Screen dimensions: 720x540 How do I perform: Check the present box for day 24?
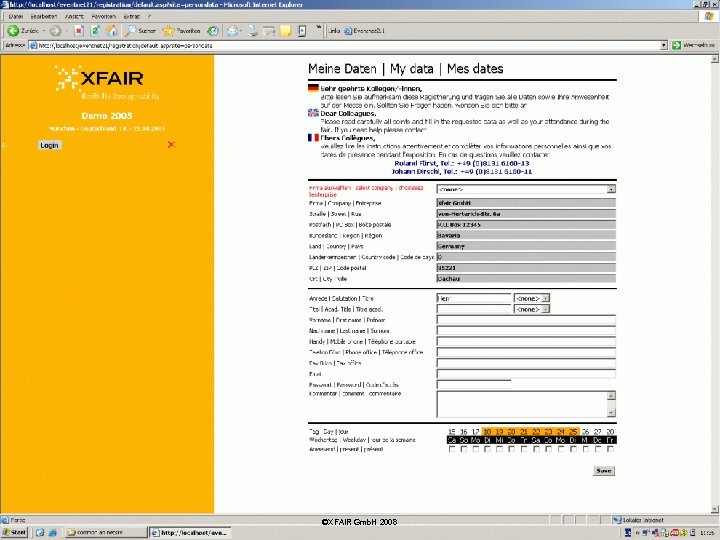[561, 450]
